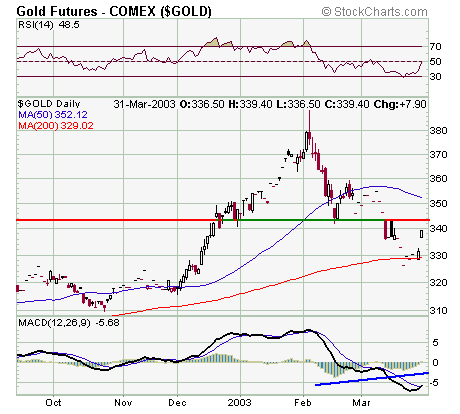Click the RSI axis label 70
Image resolution: width=460 pixels, height=414 pixels.
[x=435, y=46]
